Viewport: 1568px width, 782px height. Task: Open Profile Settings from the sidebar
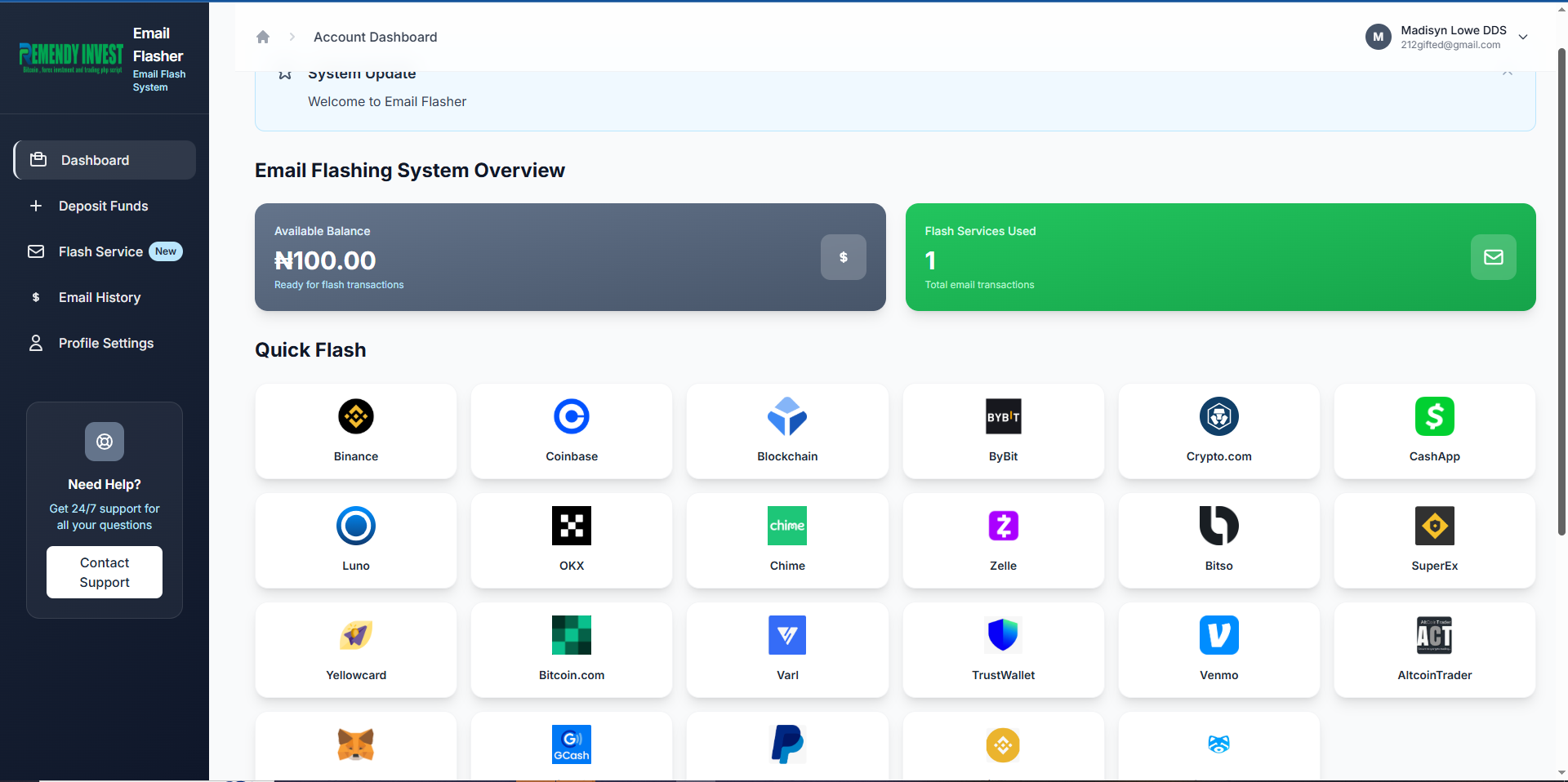coord(106,343)
